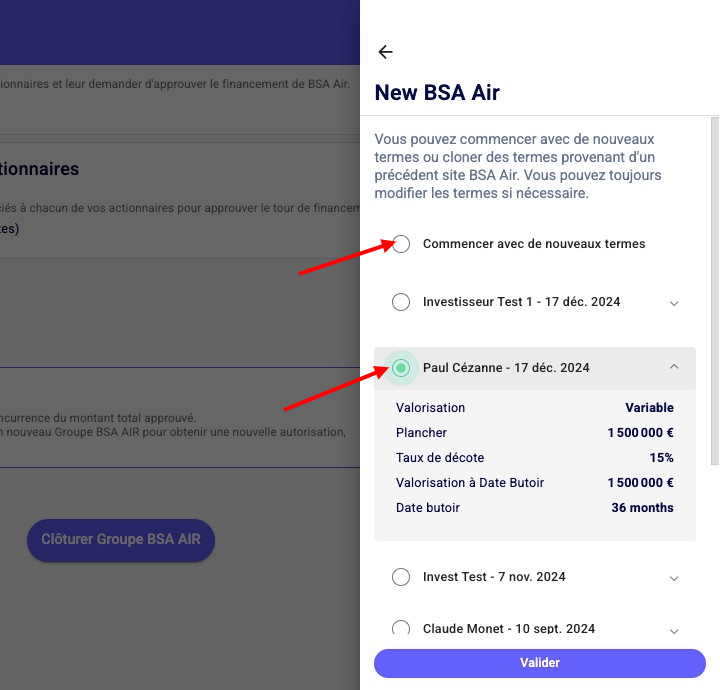720x690 pixels.
Task: Select the Investisseur Test 1 radio button
Action: 401,302
